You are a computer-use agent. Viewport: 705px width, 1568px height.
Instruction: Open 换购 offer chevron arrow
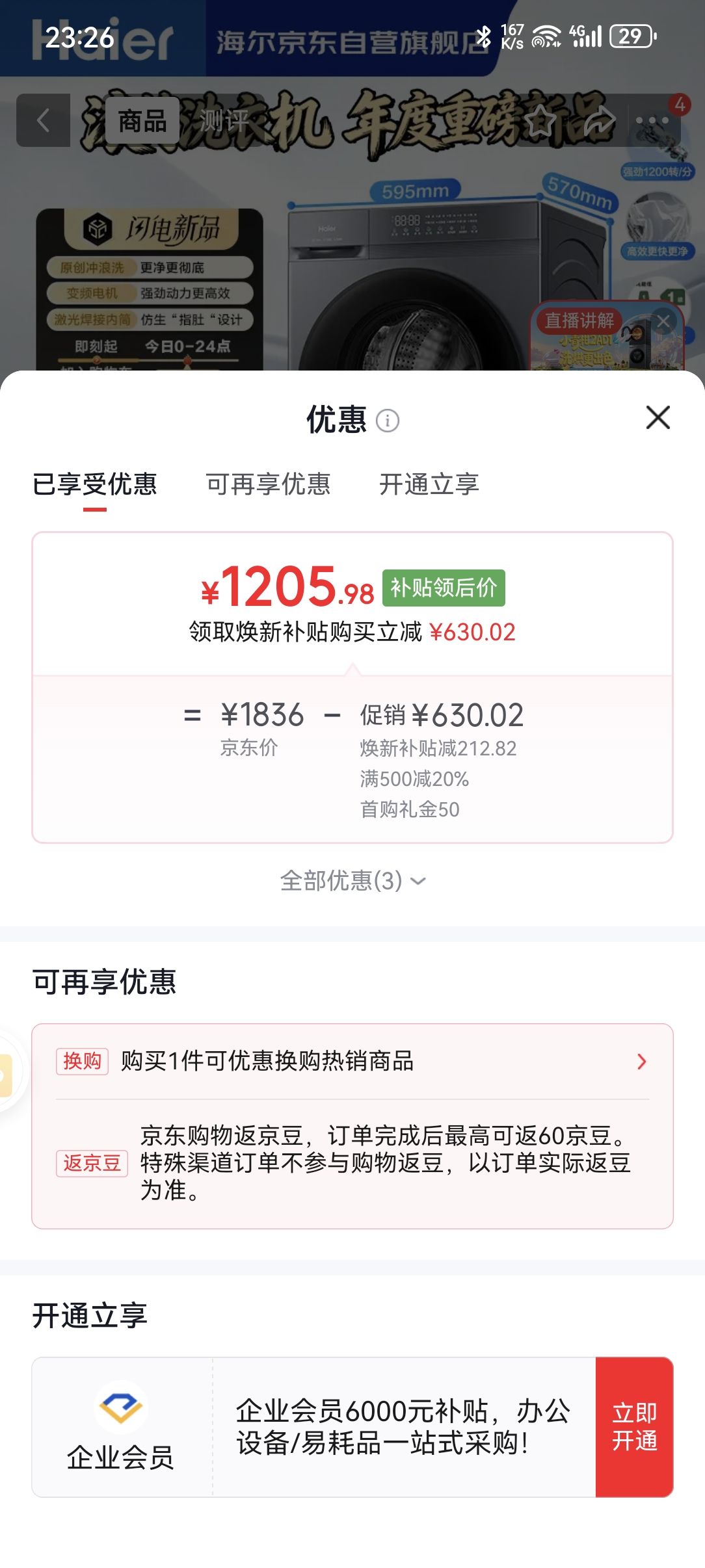click(642, 1062)
